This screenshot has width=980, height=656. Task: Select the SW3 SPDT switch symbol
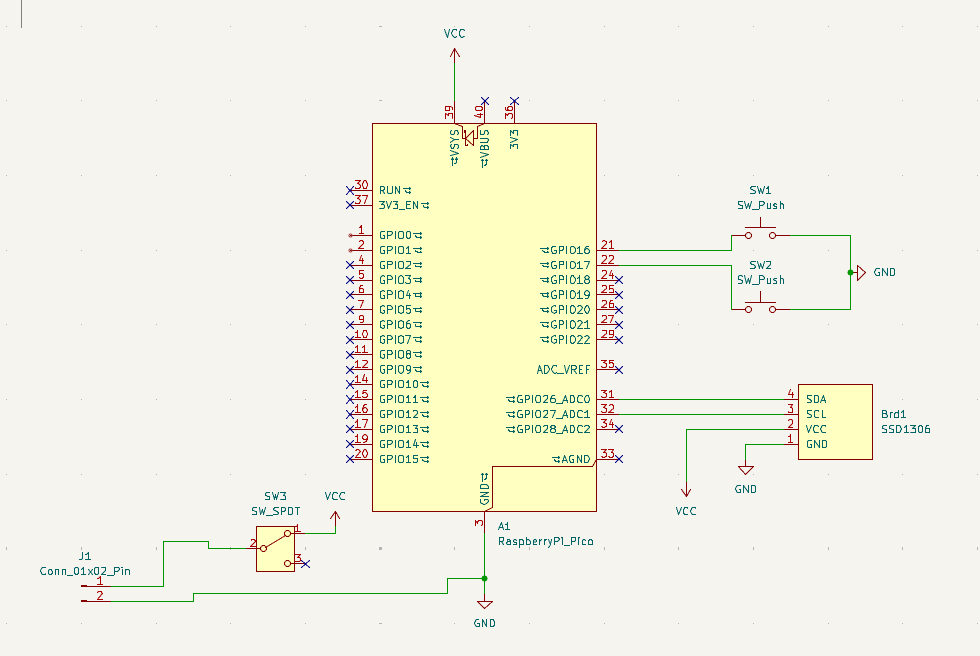click(x=275, y=549)
